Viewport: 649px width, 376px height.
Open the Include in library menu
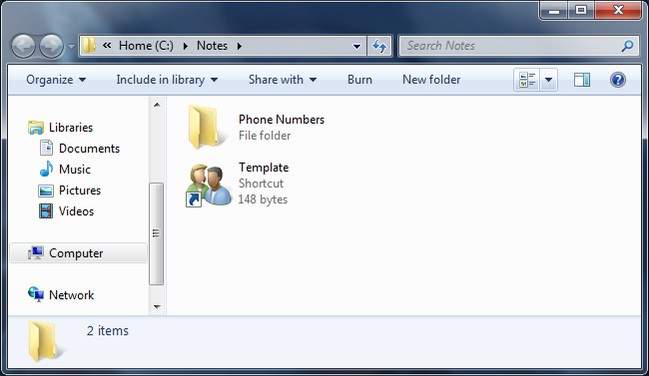(167, 80)
